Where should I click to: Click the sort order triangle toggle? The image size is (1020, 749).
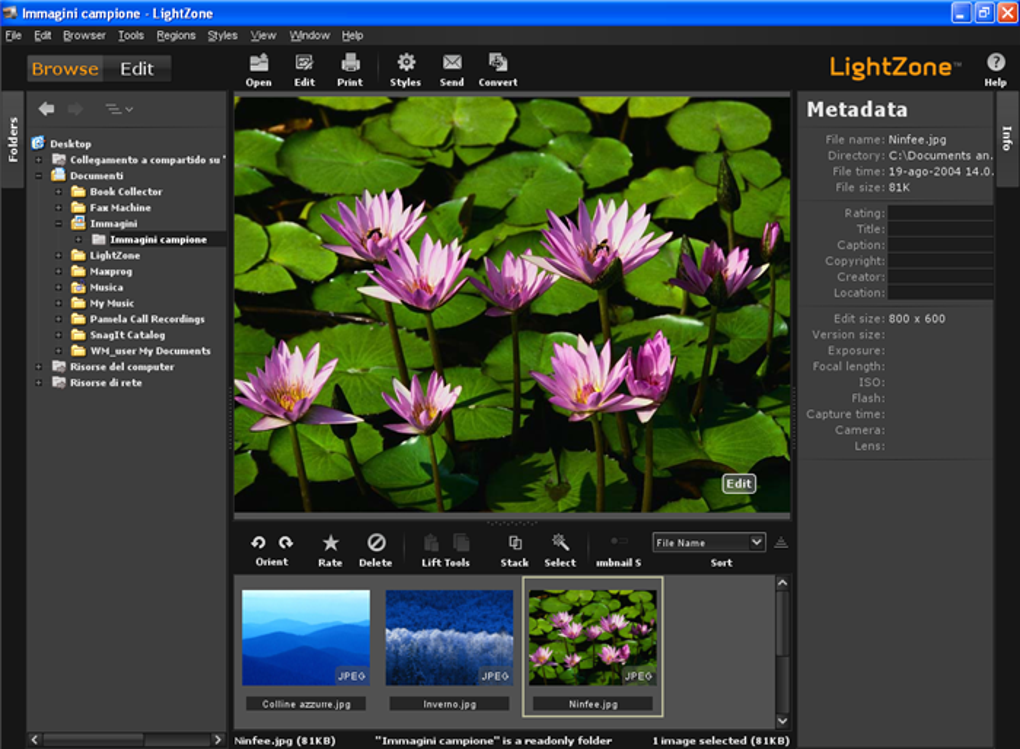pos(780,541)
